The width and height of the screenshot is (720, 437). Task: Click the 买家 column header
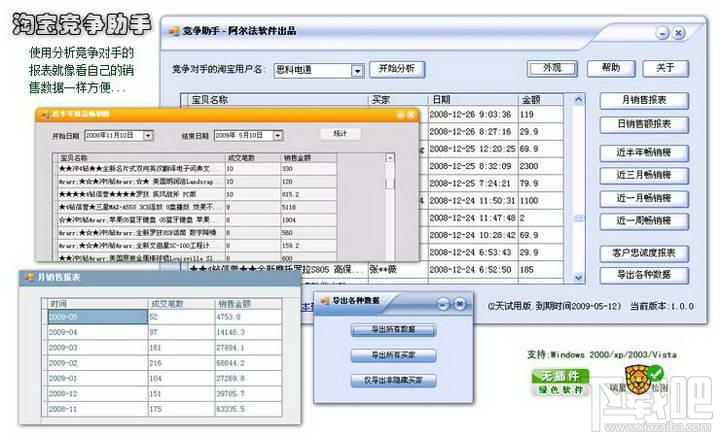pyautogui.click(x=398, y=100)
